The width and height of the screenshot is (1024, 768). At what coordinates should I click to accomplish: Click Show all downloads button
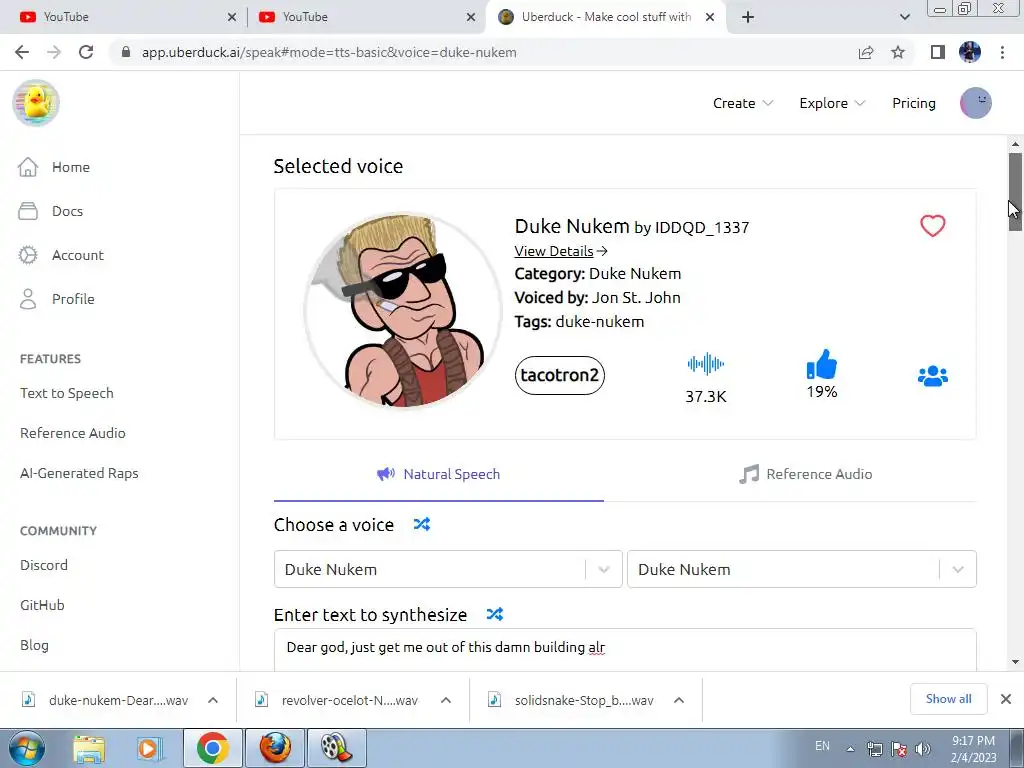(x=948, y=699)
